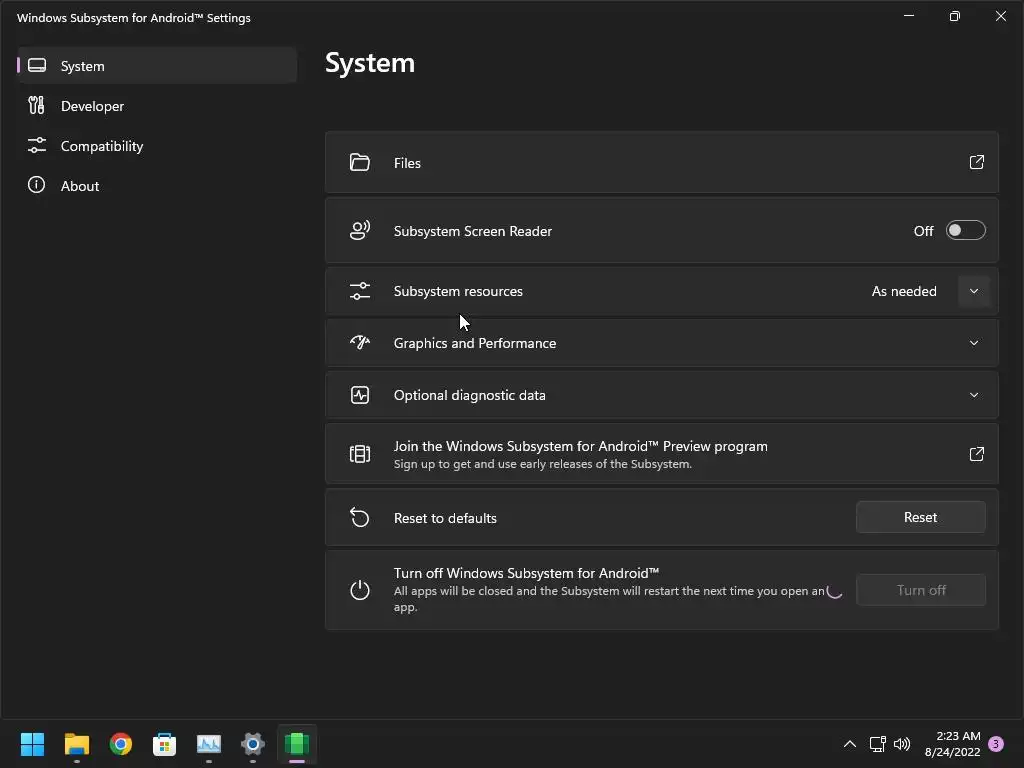Screen dimensions: 1024x768
Task: Expand the Optional diagnostic data section
Action: [x=974, y=395]
